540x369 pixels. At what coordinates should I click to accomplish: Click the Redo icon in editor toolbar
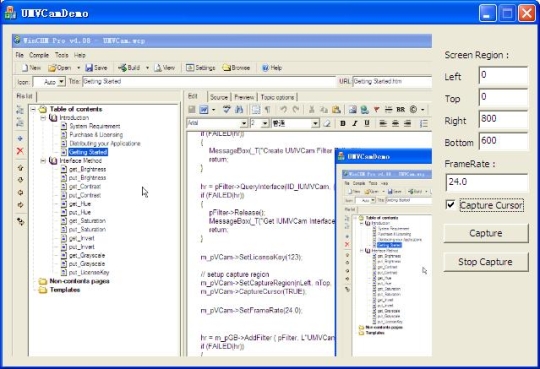pyautogui.click(x=295, y=110)
